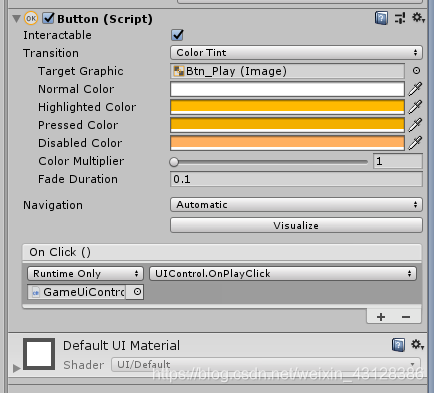The width and height of the screenshot is (434, 393).
Task: Remove the selected On Click entry
Action: coord(406,317)
